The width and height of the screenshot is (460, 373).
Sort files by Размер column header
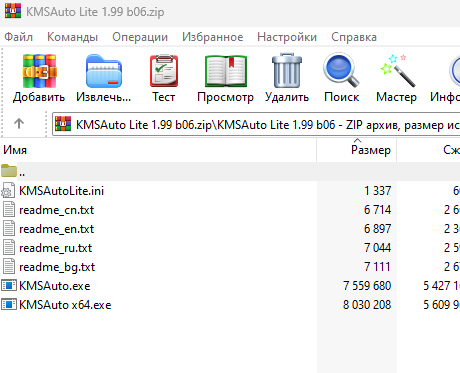pos(357,150)
